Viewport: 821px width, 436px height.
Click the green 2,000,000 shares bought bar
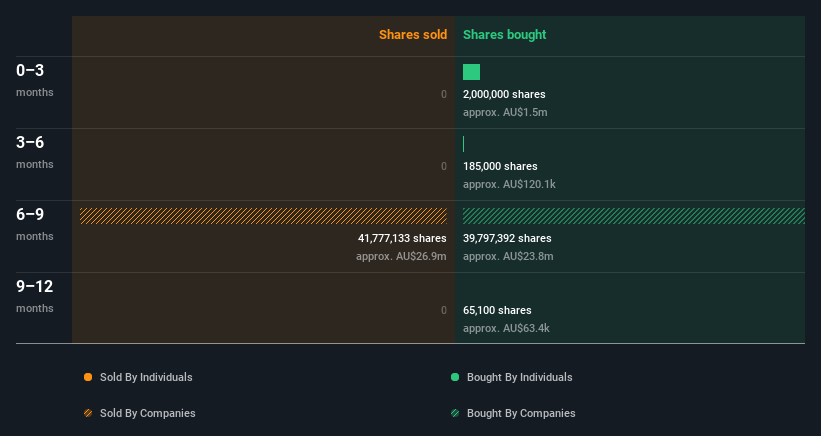pyautogui.click(x=471, y=72)
